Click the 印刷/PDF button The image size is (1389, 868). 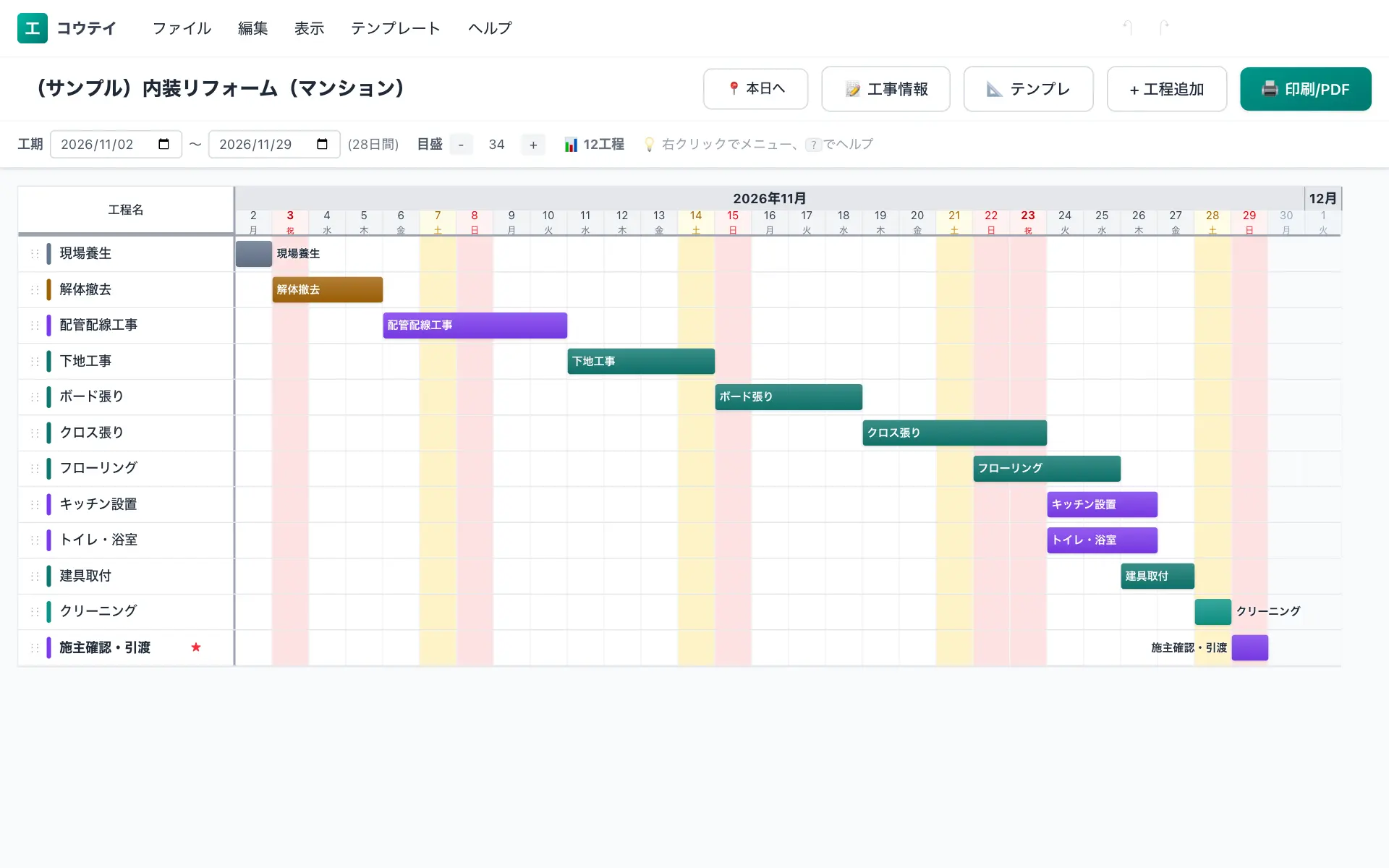[x=1306, y=89]
